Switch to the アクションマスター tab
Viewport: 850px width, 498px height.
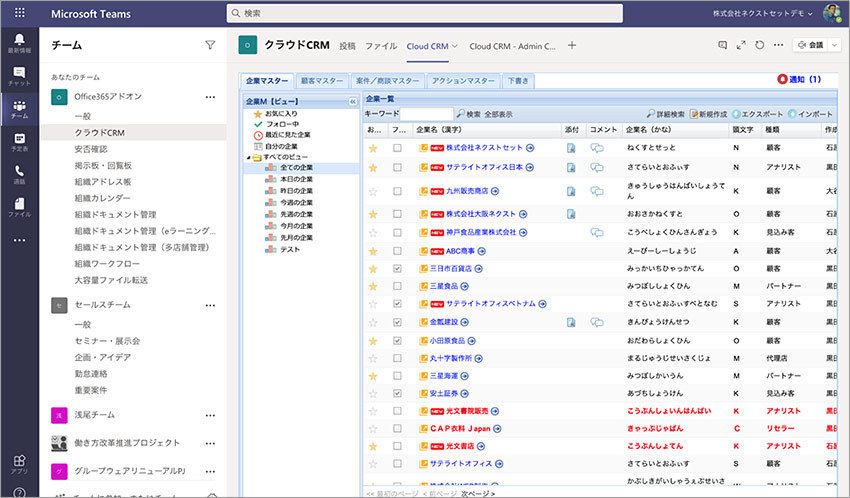pyautogui.click(x=463, y=81)
